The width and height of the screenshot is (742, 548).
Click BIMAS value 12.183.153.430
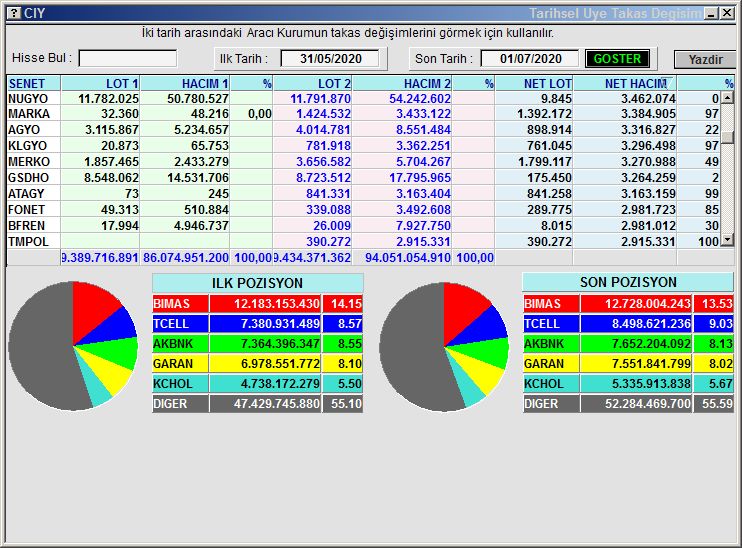(x=277, y=304)
